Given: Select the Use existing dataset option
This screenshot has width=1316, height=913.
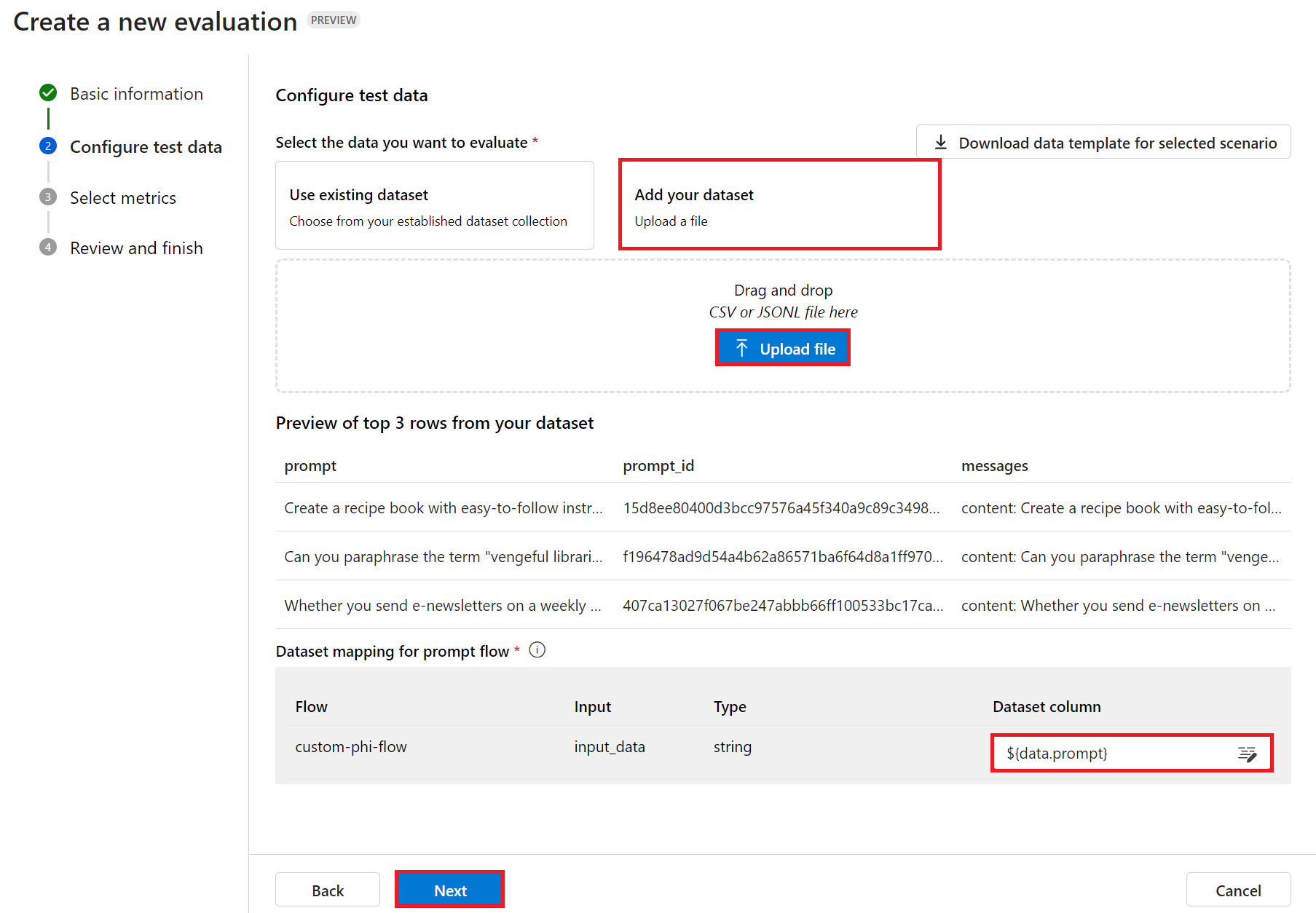Looking at the screenshot, I should point(435,205).
